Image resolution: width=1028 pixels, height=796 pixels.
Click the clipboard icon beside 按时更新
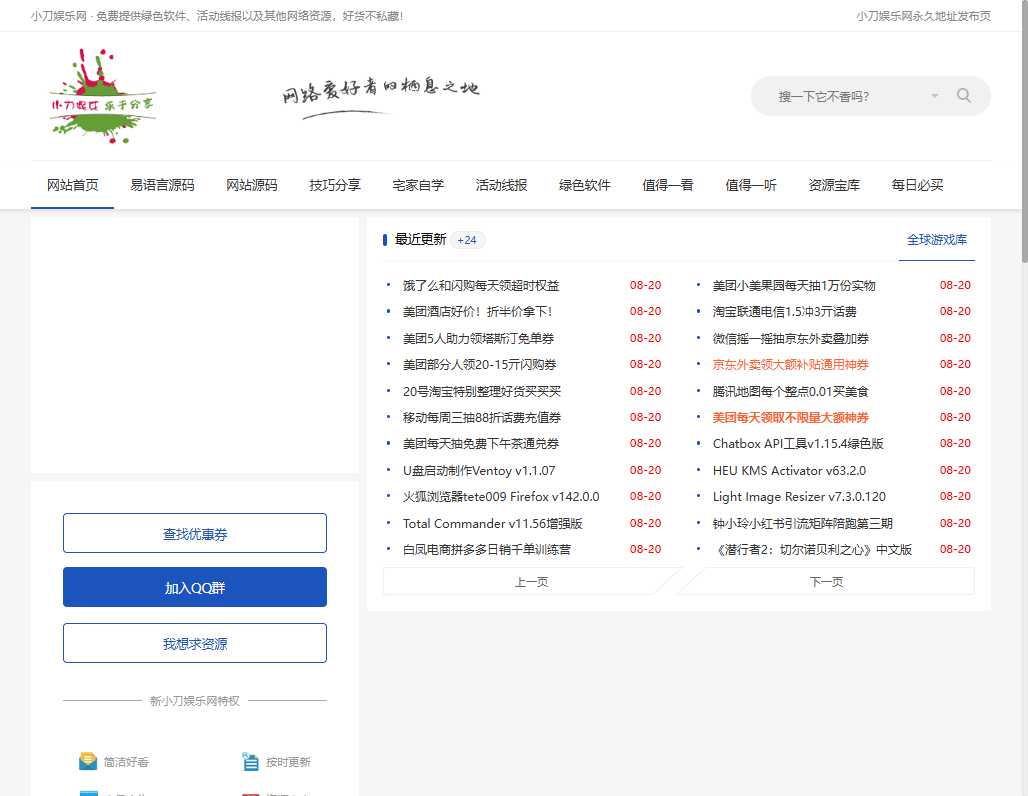click(x=249, y=760)
